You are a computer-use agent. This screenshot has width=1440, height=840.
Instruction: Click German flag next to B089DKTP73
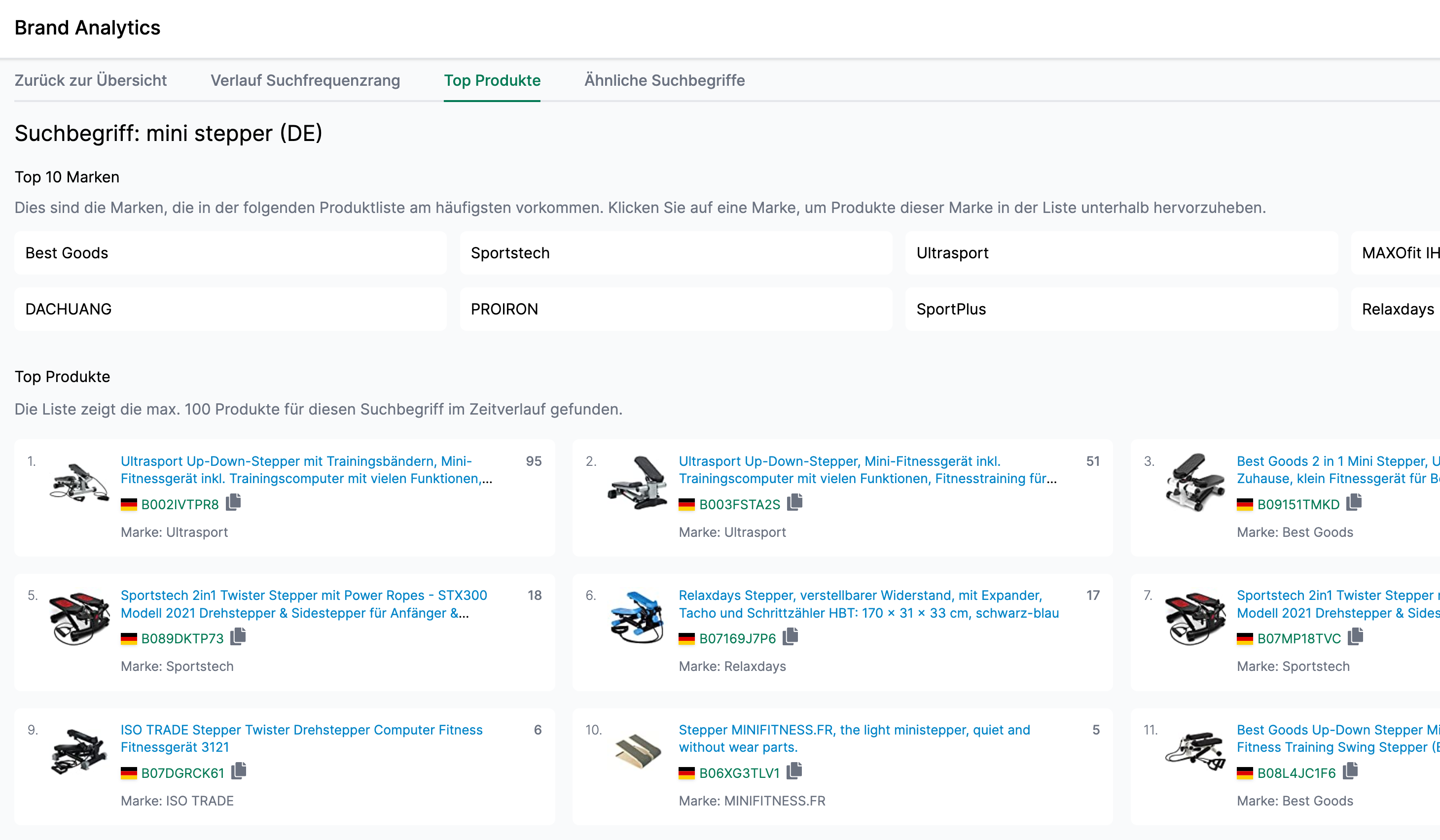click(x=129, y=639)
